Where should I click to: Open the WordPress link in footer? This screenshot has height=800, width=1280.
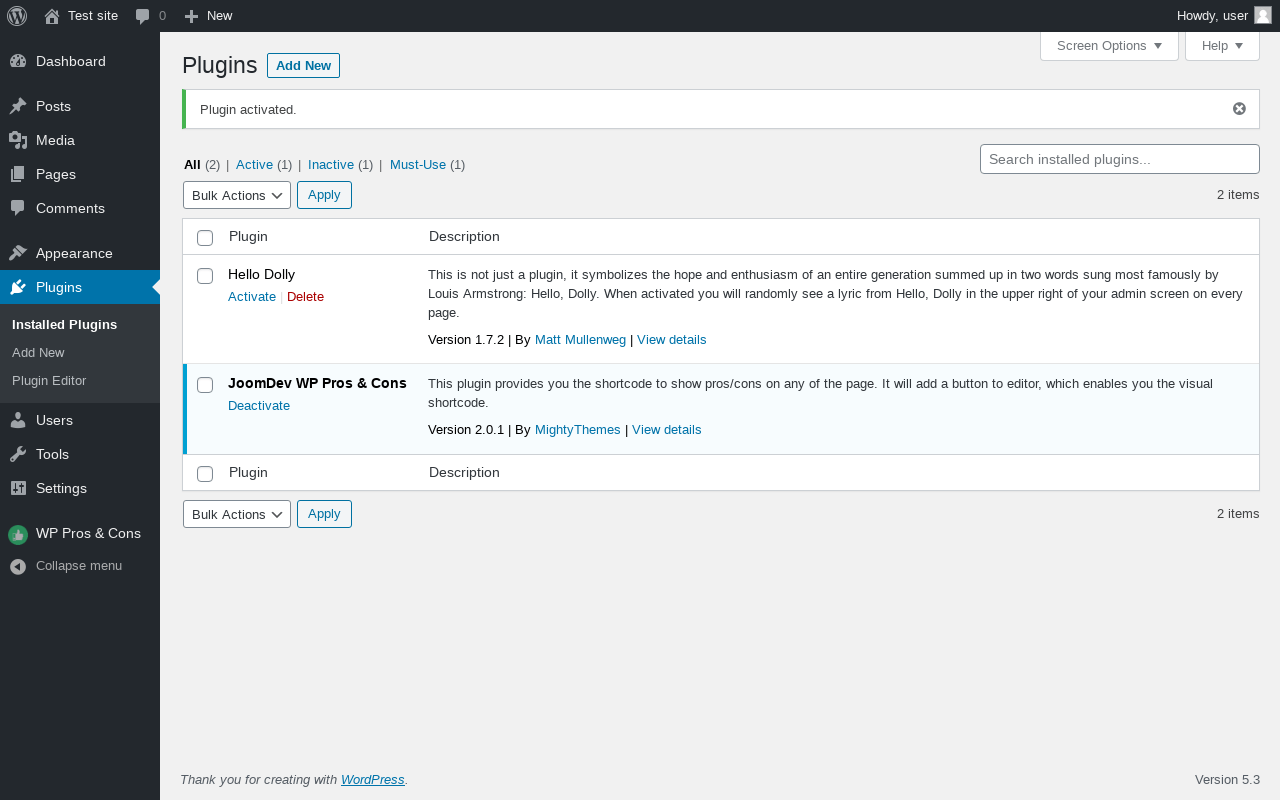pyautogui.click(x=372, y=780)
